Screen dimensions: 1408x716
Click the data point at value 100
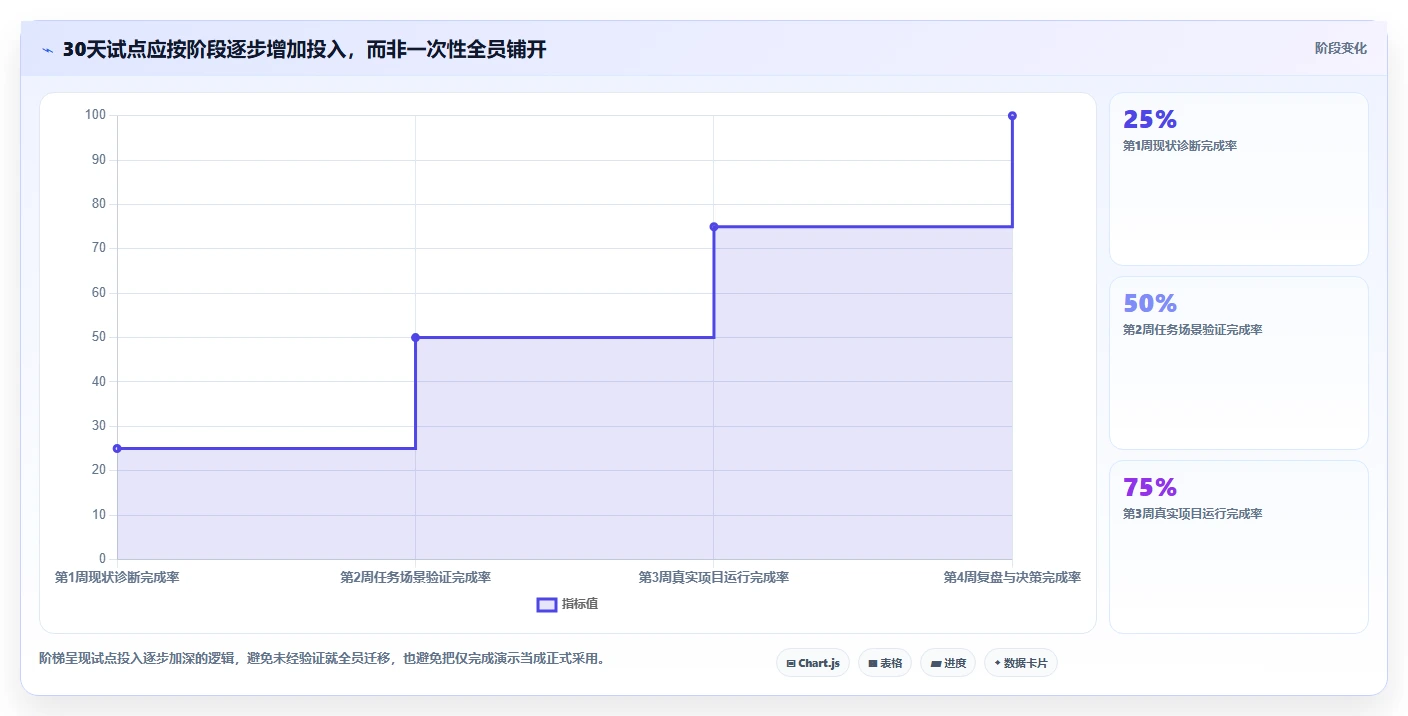(x=1012, y=116)
